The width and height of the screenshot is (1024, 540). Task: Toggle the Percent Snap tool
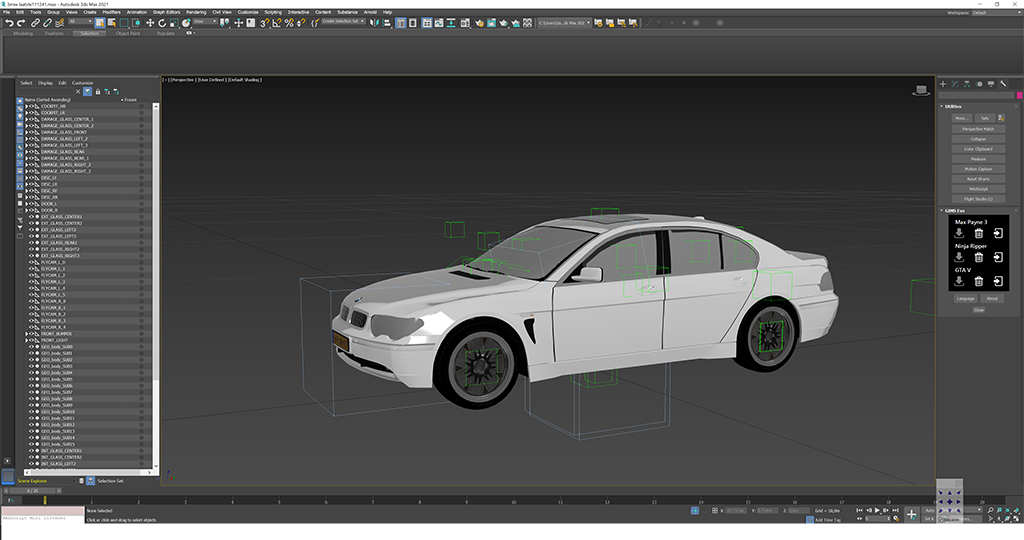pyautogui.click(x=289, y=23)
